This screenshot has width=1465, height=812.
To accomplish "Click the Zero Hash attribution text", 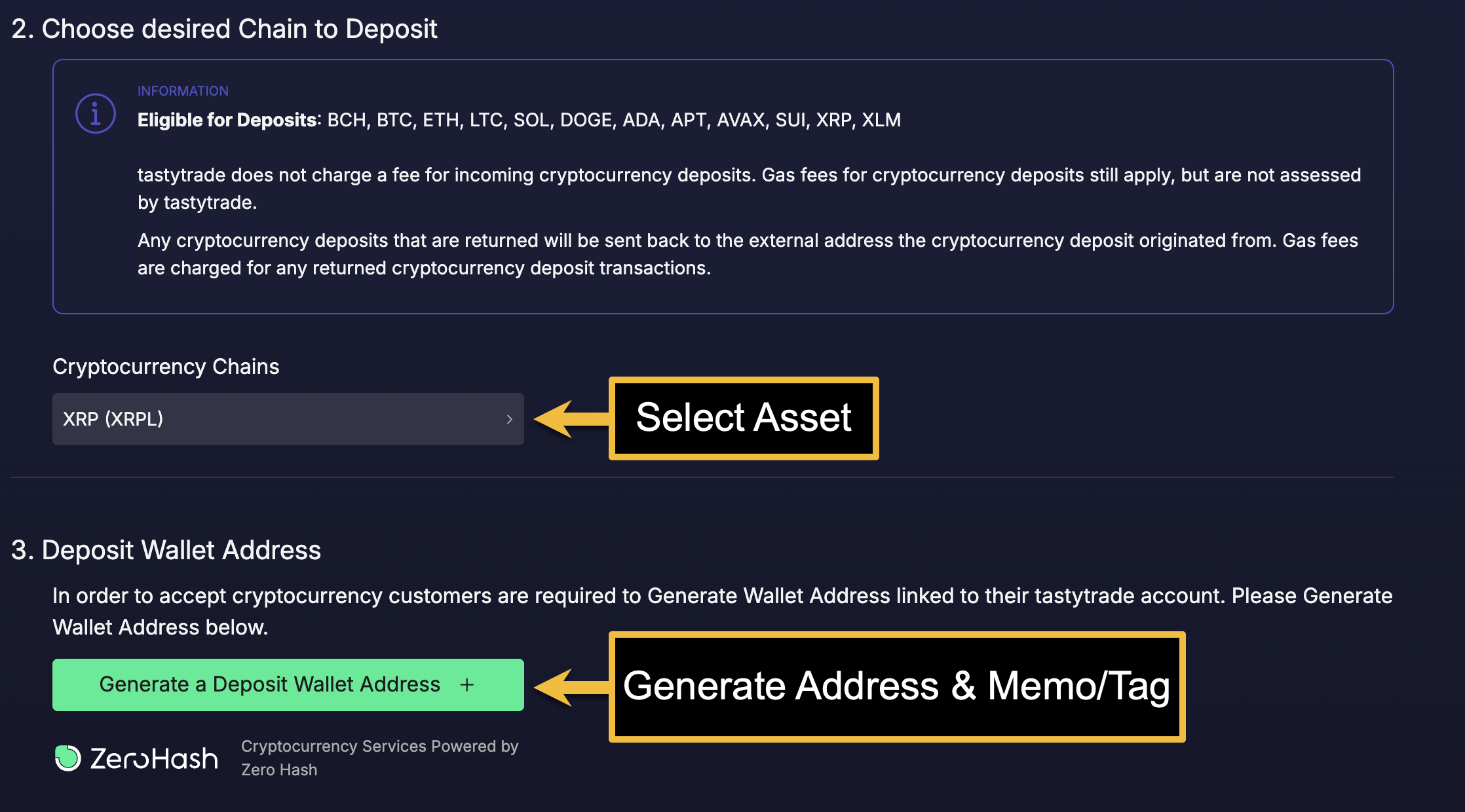I will point(379,758).
